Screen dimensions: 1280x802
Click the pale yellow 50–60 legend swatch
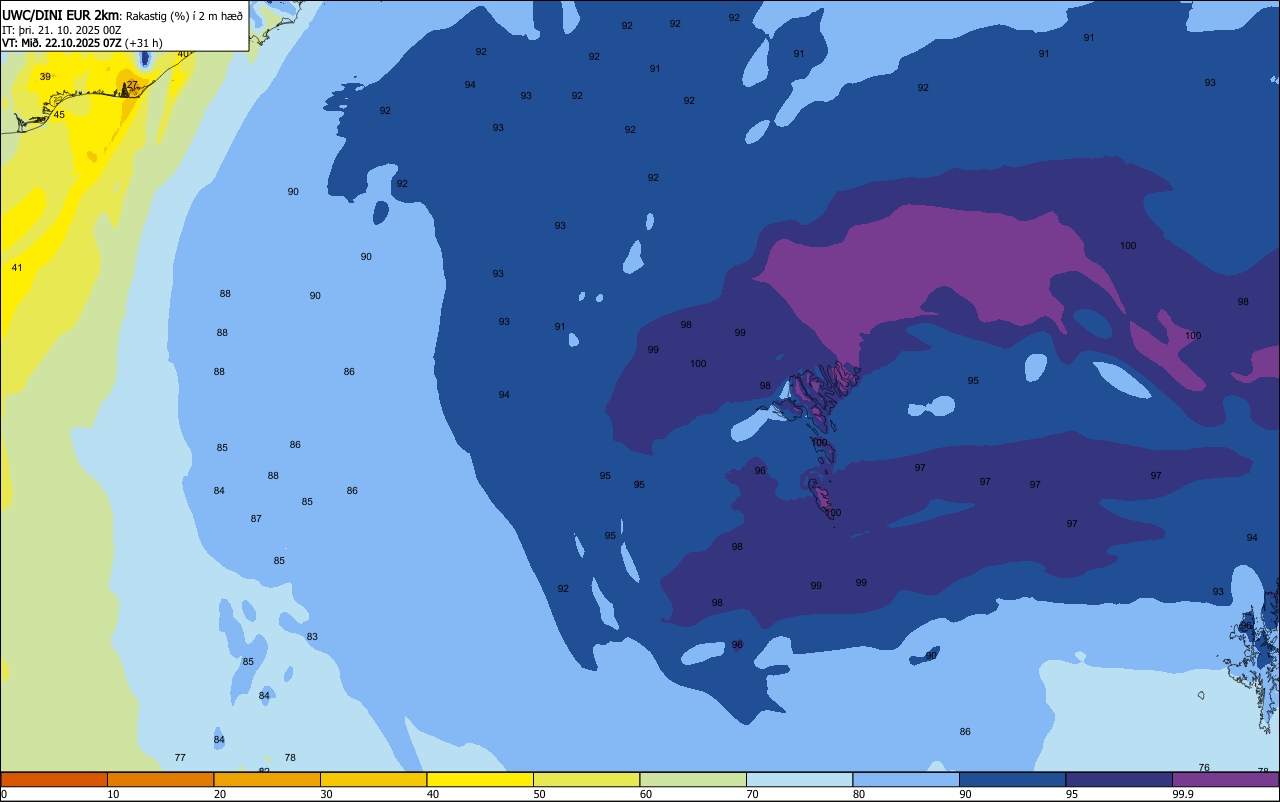pos(586,779)
